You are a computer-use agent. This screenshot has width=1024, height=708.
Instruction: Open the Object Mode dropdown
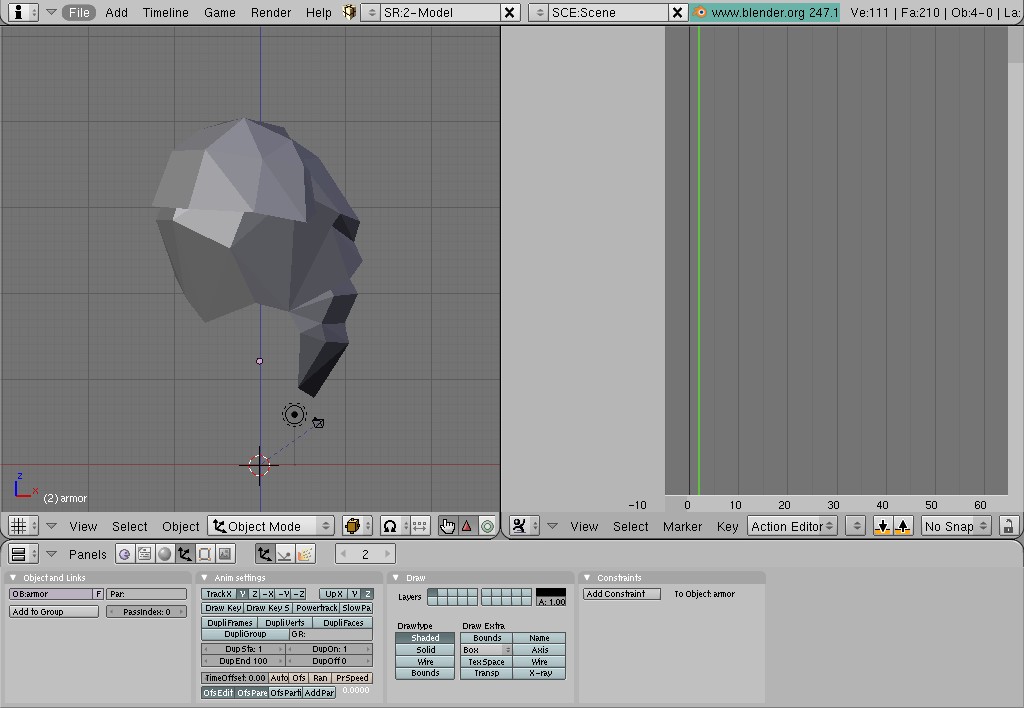tap(270, 526)
